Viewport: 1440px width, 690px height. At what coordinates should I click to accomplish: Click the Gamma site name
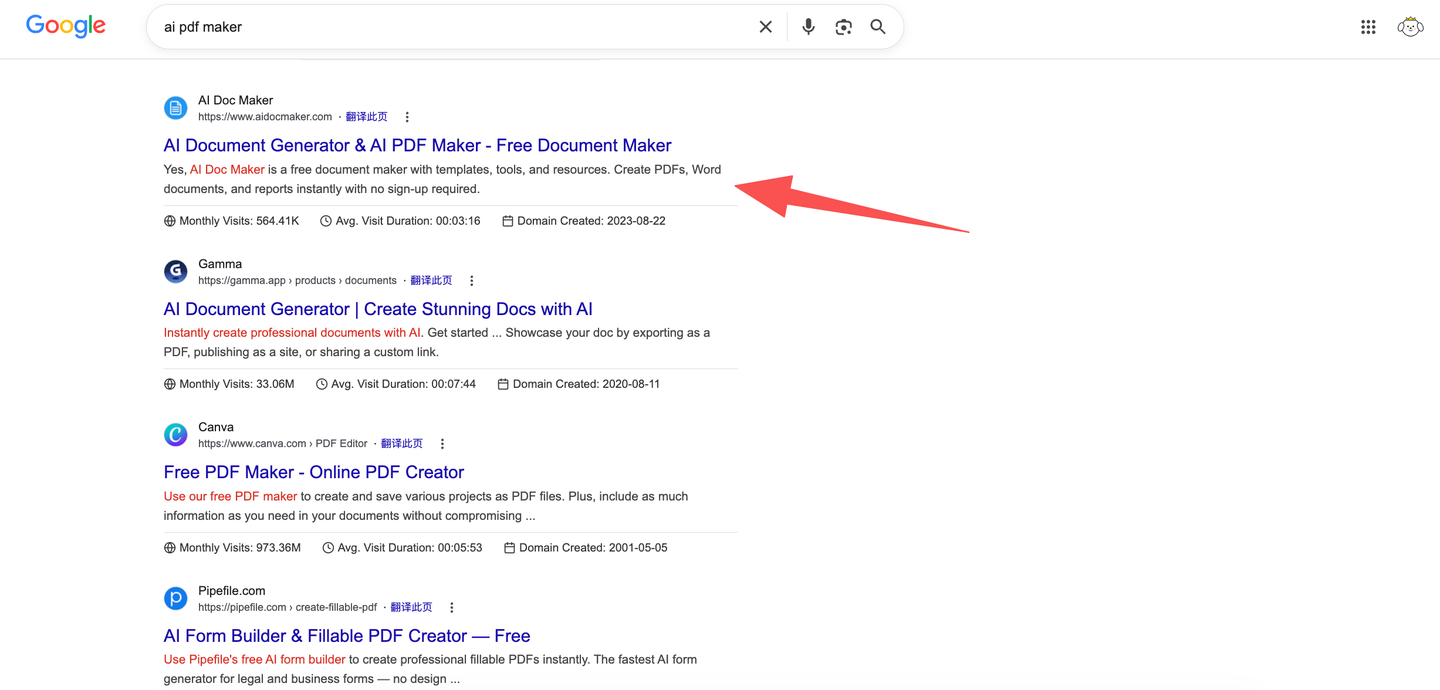pos(220,264)
